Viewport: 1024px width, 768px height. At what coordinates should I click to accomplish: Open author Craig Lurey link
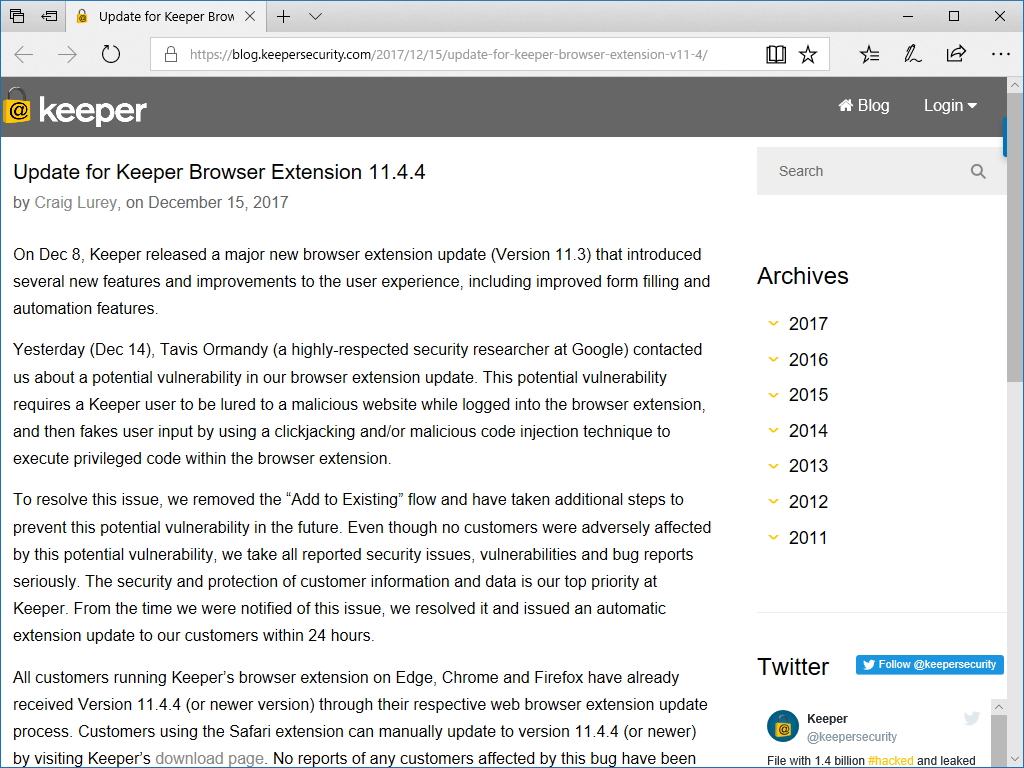click(75, 202)
